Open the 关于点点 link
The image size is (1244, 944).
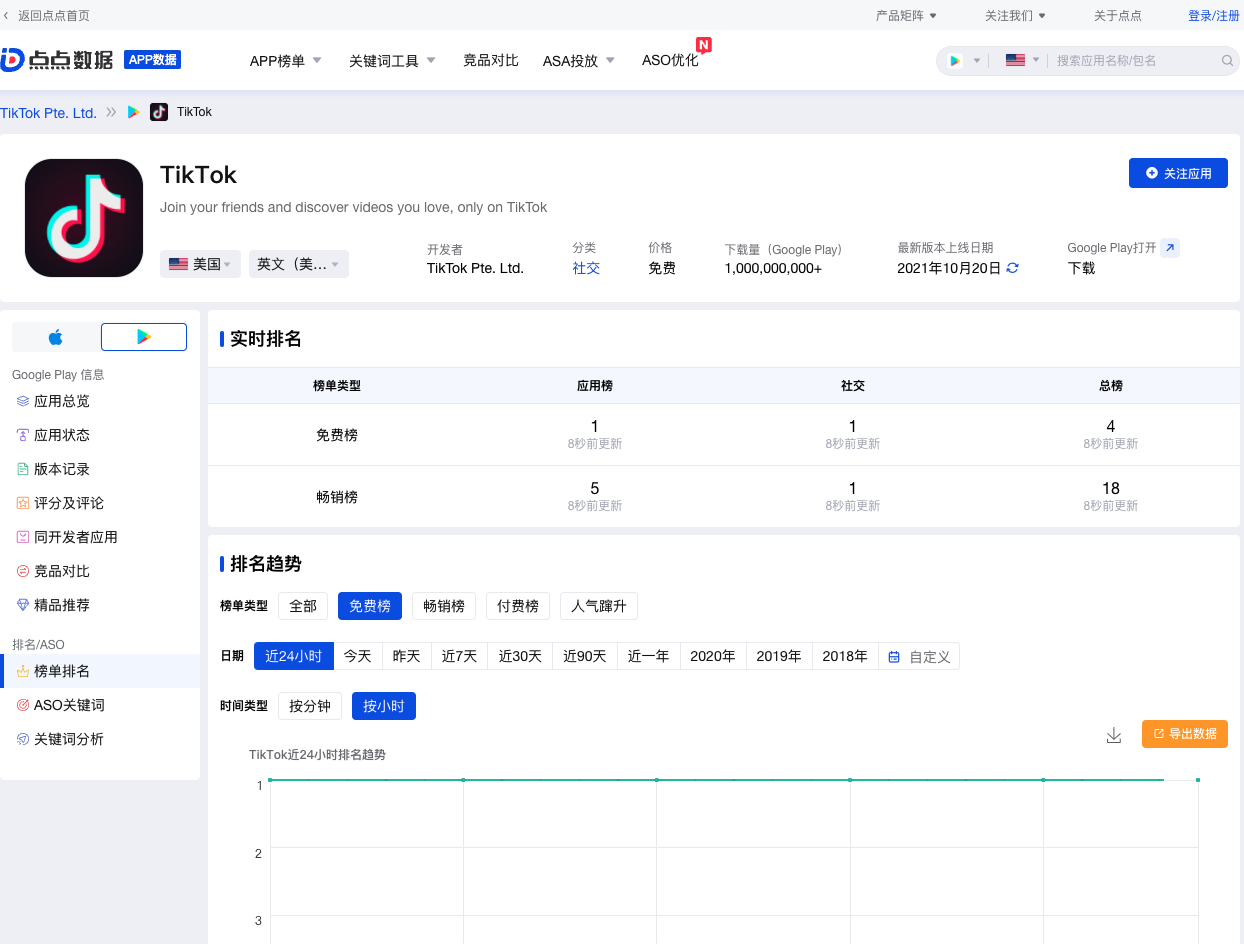pos(1118,15)
